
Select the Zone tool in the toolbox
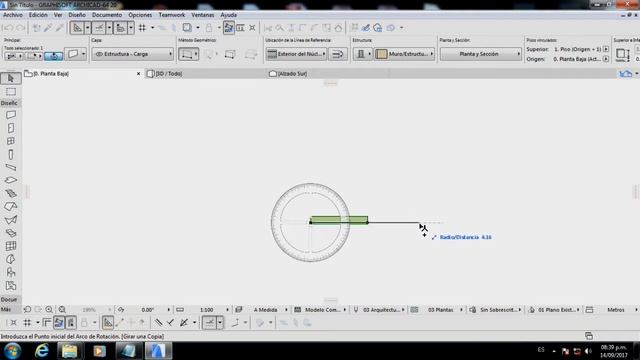tap(11, 285)
